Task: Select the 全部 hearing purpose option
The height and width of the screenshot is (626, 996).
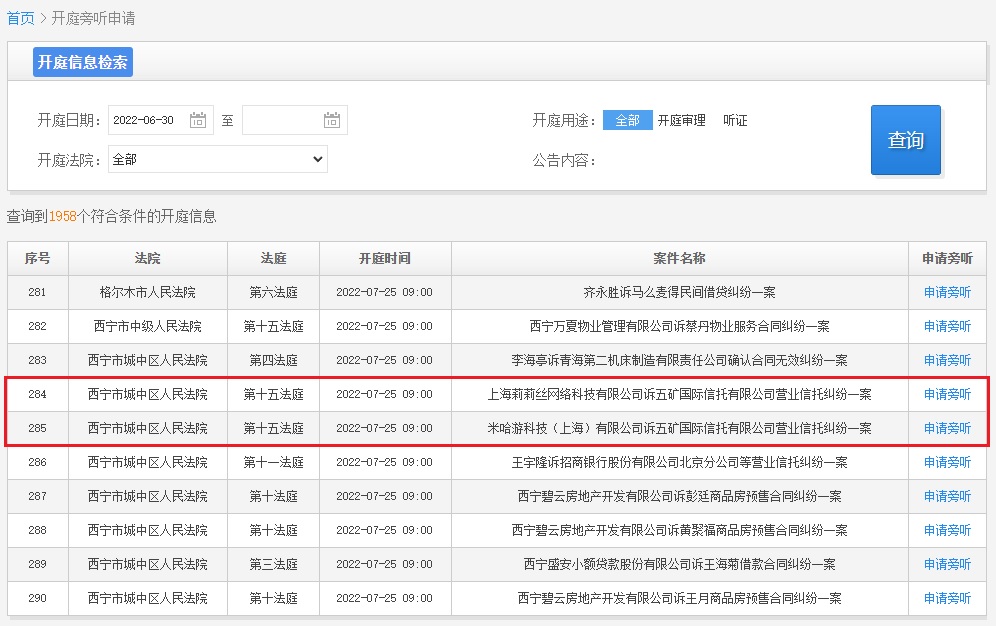Action: click(628, 120)
